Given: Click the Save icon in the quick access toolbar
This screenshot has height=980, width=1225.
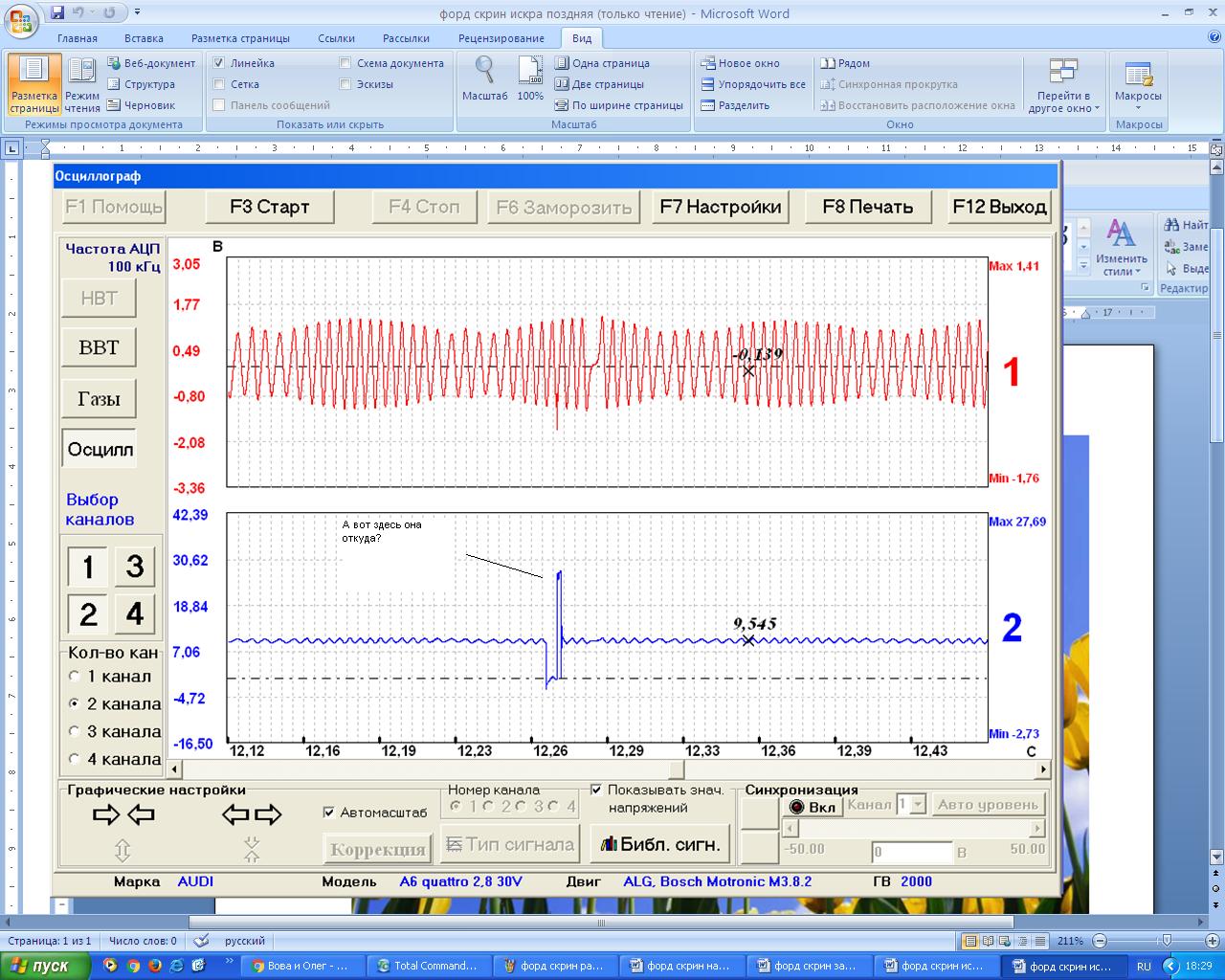Looking at the screenshot, I should click(57, 12).
